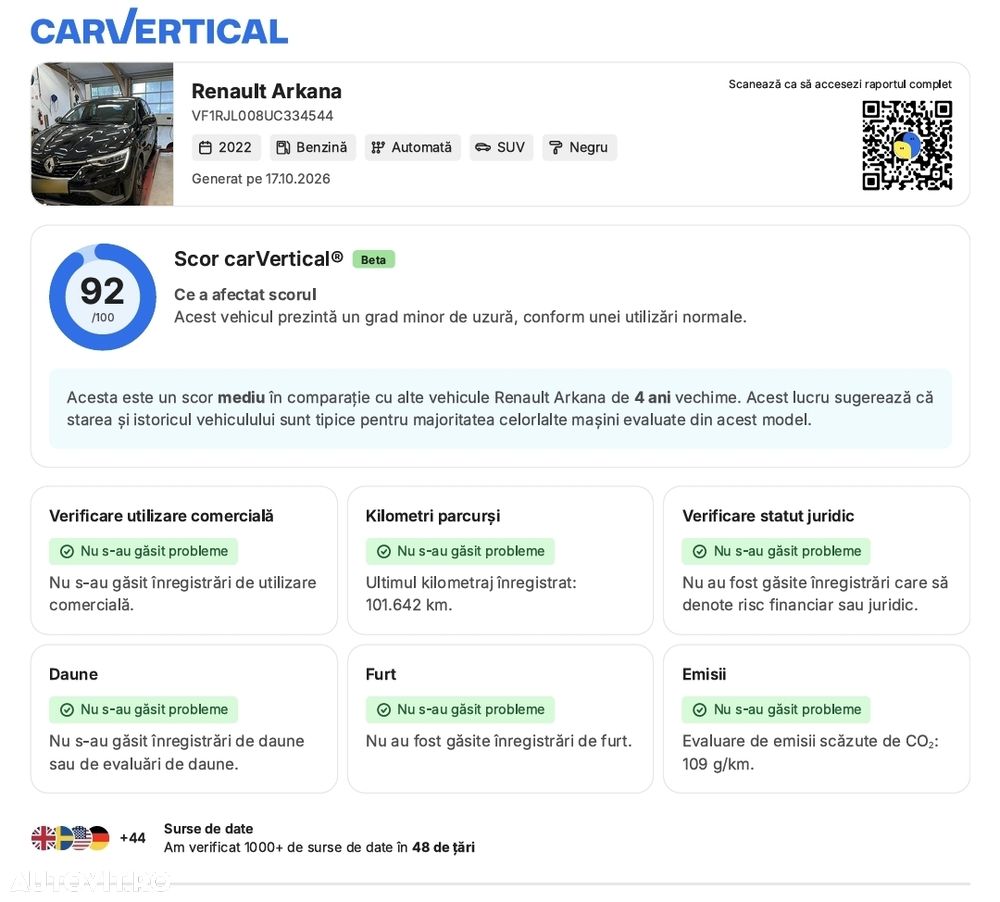Click the UK flag icon
The image size is (1000, 902).
43,838
